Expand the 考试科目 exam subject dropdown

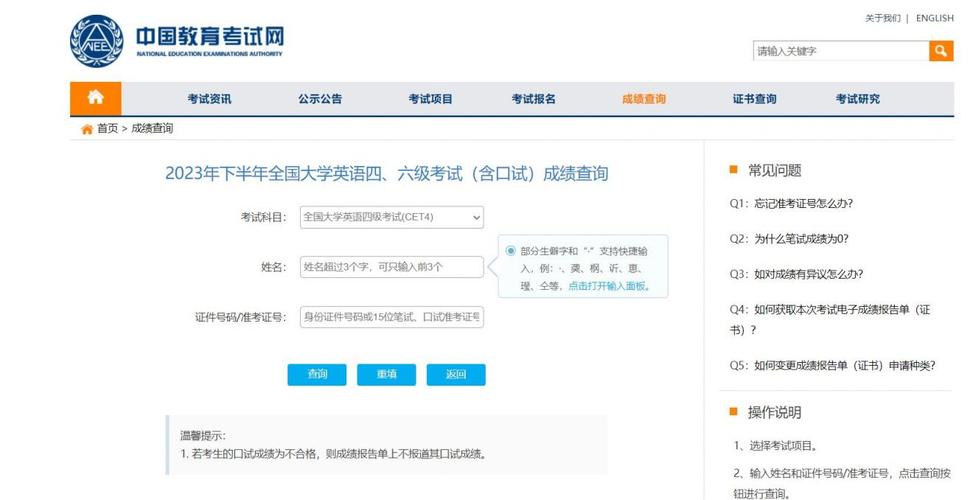tap(391, 217)
